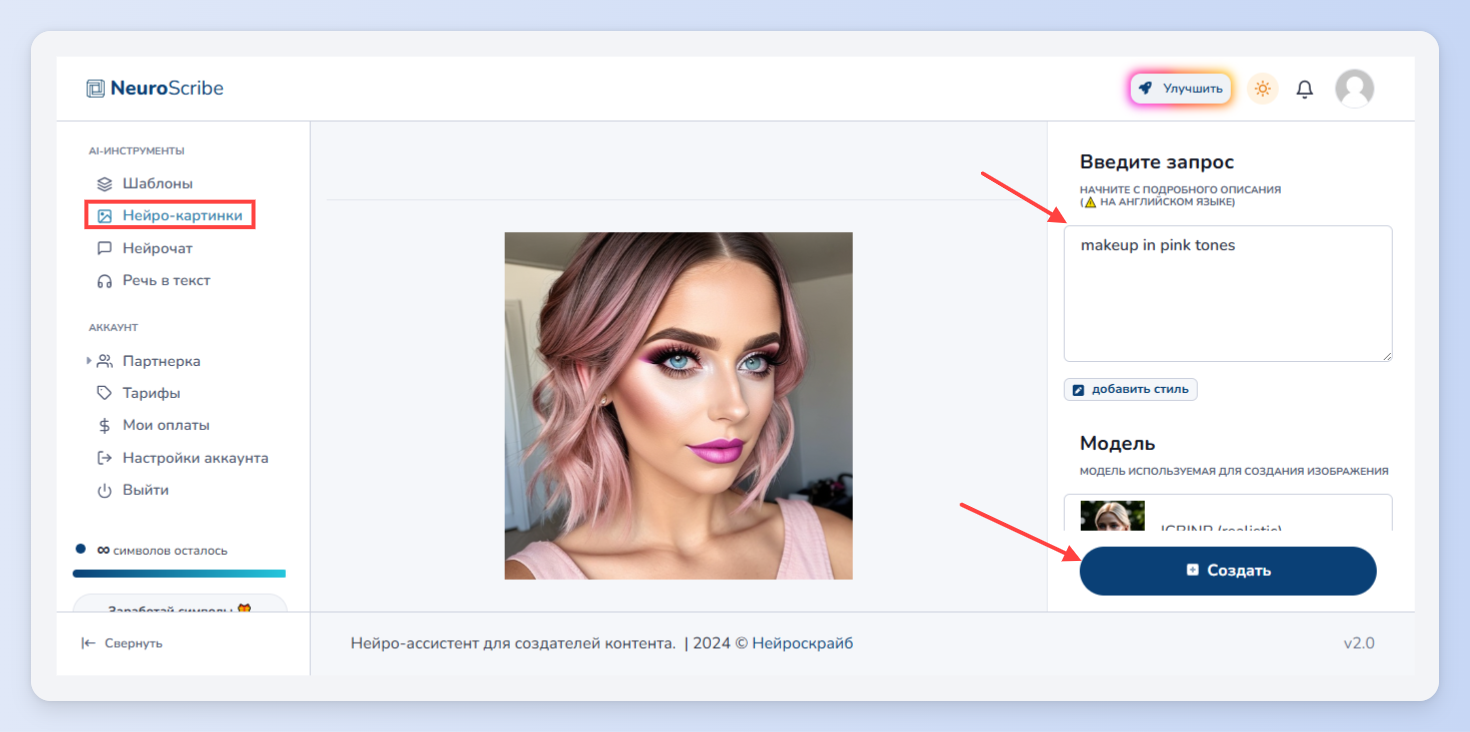1470x732 pixels.
Task: Click the plus icon on Создать
Action: pyautogui.click(x=1192, y=570)
